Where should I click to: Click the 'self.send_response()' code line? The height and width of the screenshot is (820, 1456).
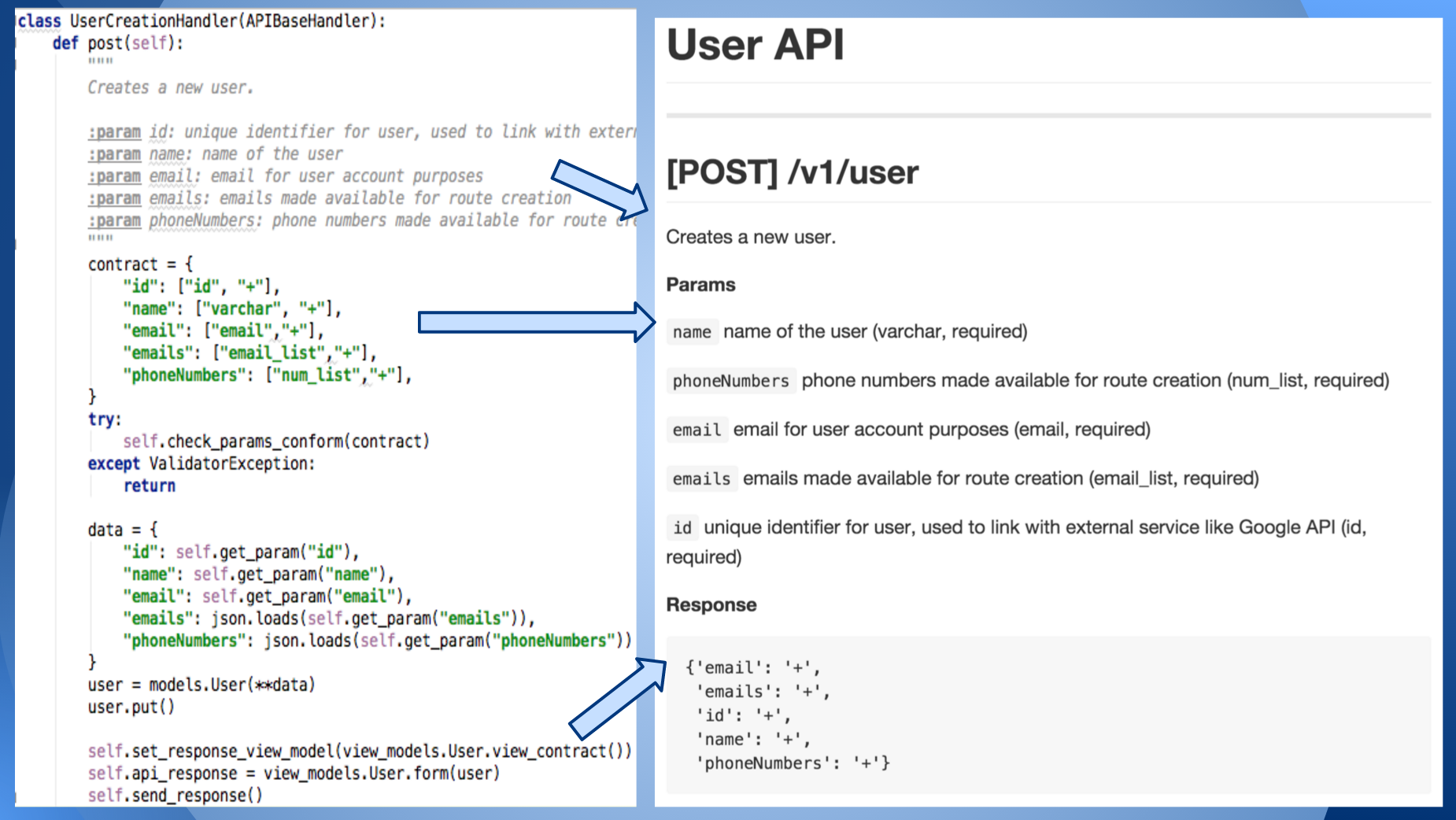point(176,795)
